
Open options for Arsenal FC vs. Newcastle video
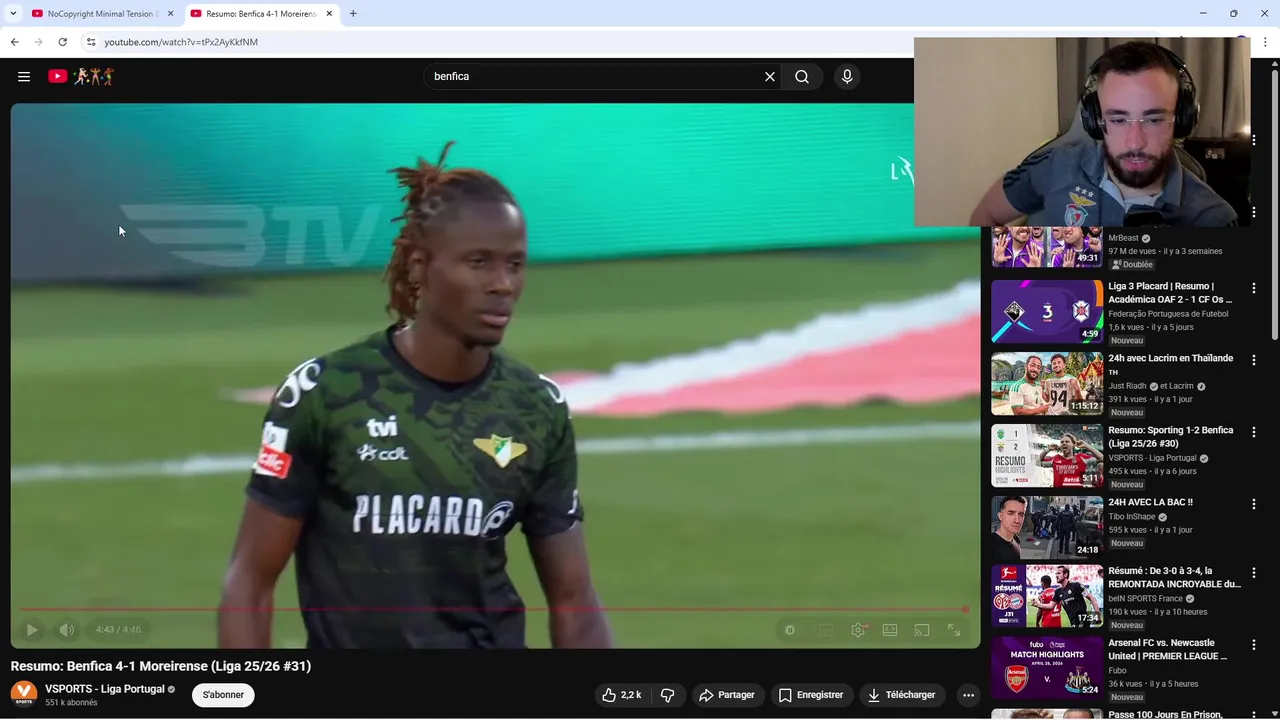click(1254, 645)
